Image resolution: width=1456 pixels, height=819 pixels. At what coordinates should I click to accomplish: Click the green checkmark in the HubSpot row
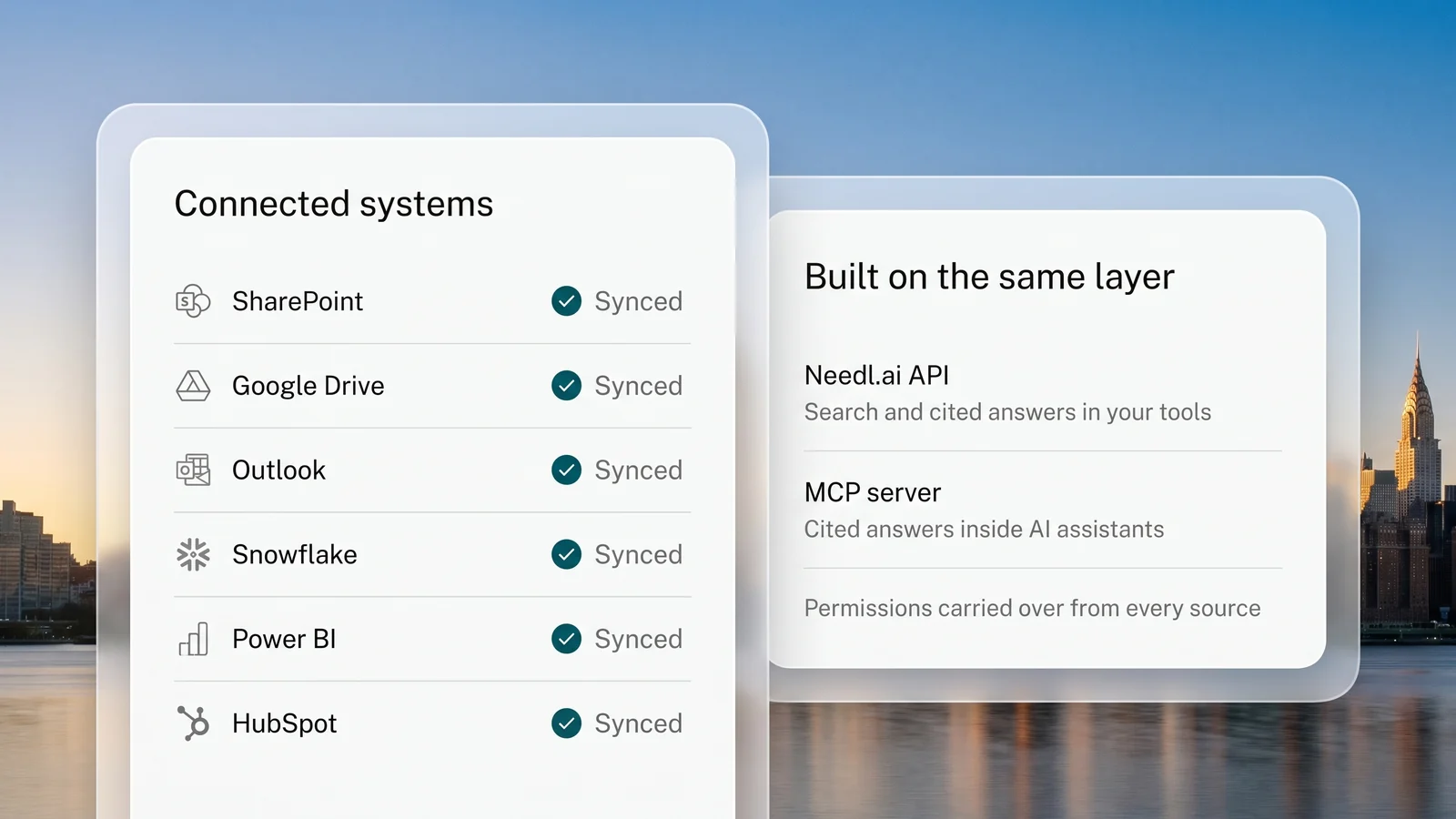click(x=566, y=723)
